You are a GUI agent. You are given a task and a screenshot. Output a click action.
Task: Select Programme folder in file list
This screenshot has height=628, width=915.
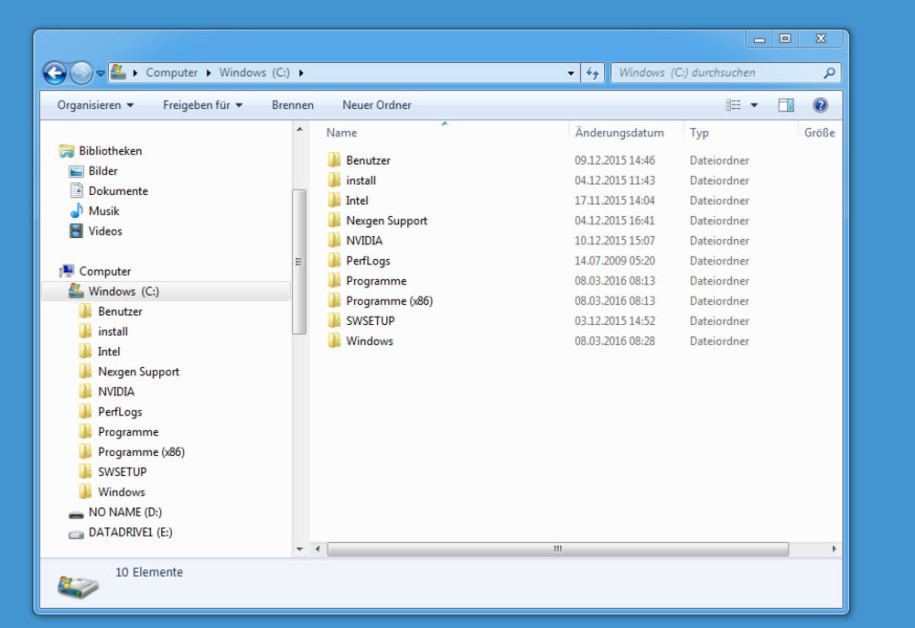pos(366,281)
